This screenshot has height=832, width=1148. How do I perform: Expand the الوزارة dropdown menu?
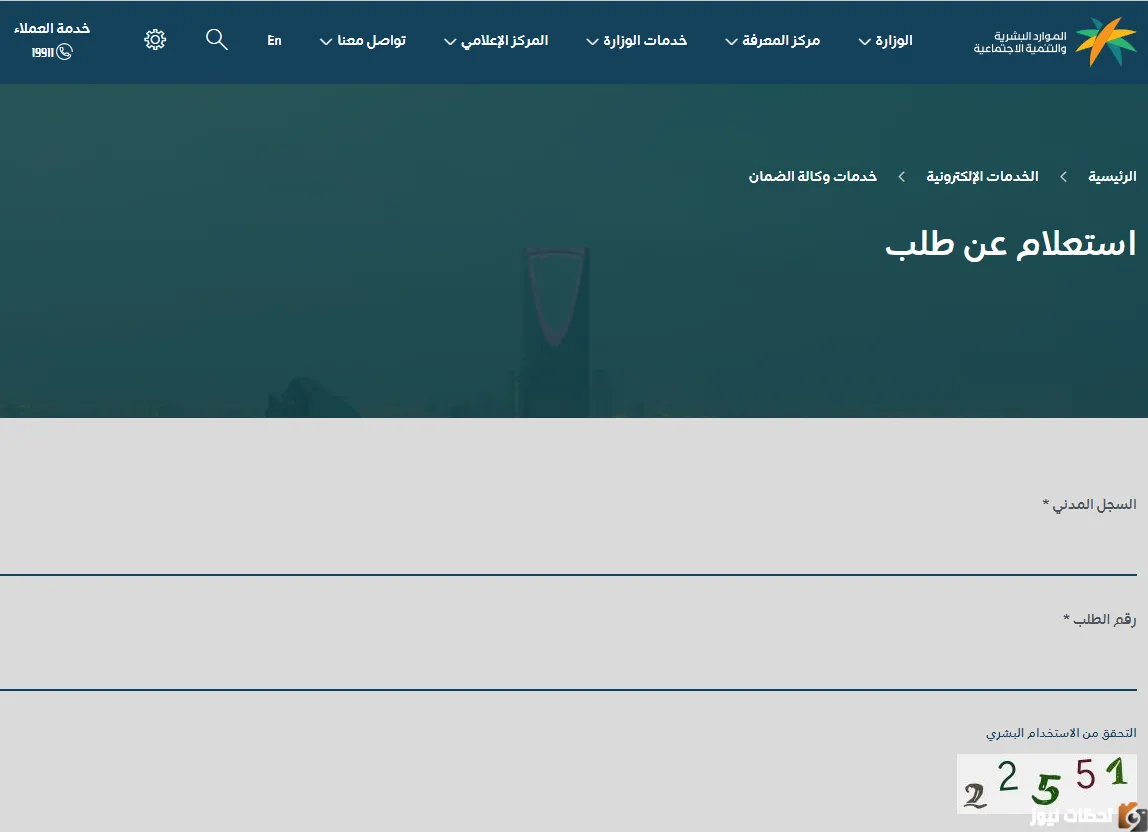(885, 41)
